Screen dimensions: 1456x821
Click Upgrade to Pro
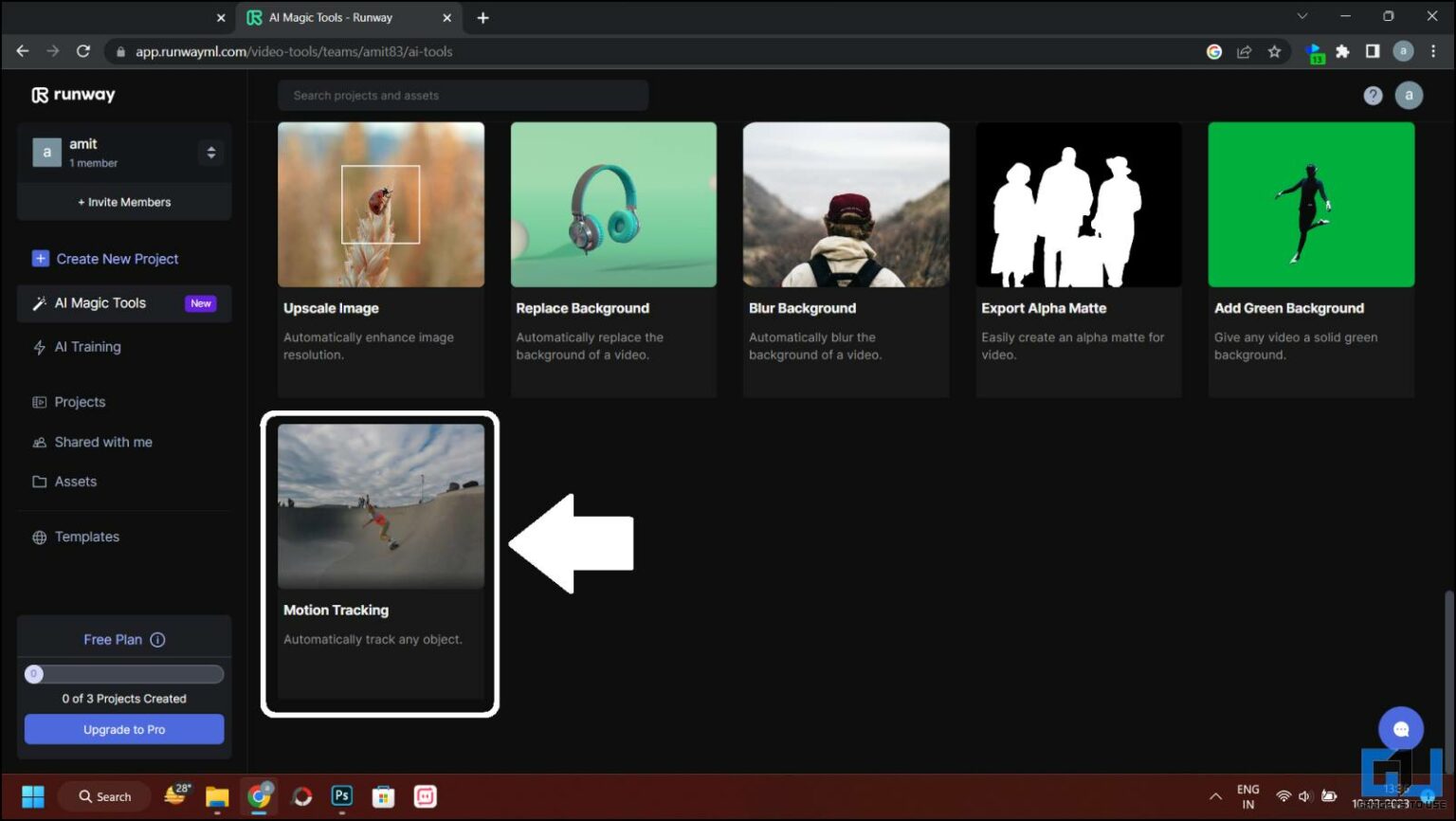pos(123,729)
